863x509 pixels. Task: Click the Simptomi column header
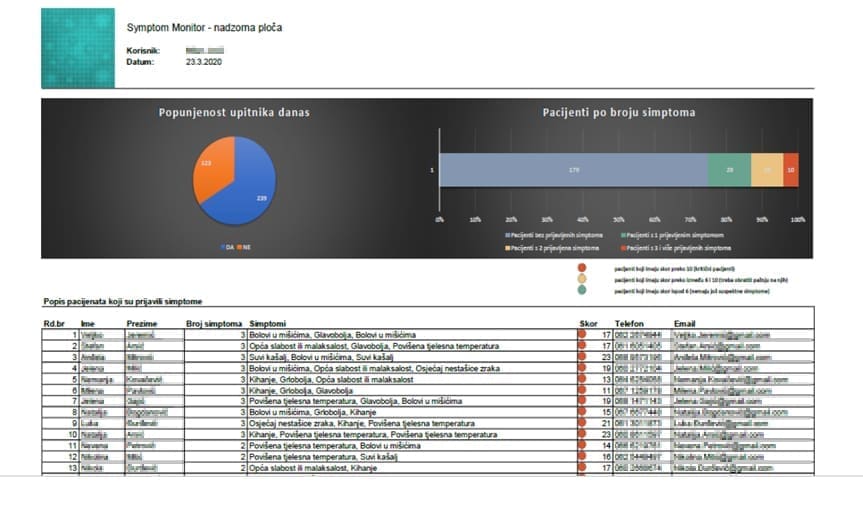click(267, 324)
